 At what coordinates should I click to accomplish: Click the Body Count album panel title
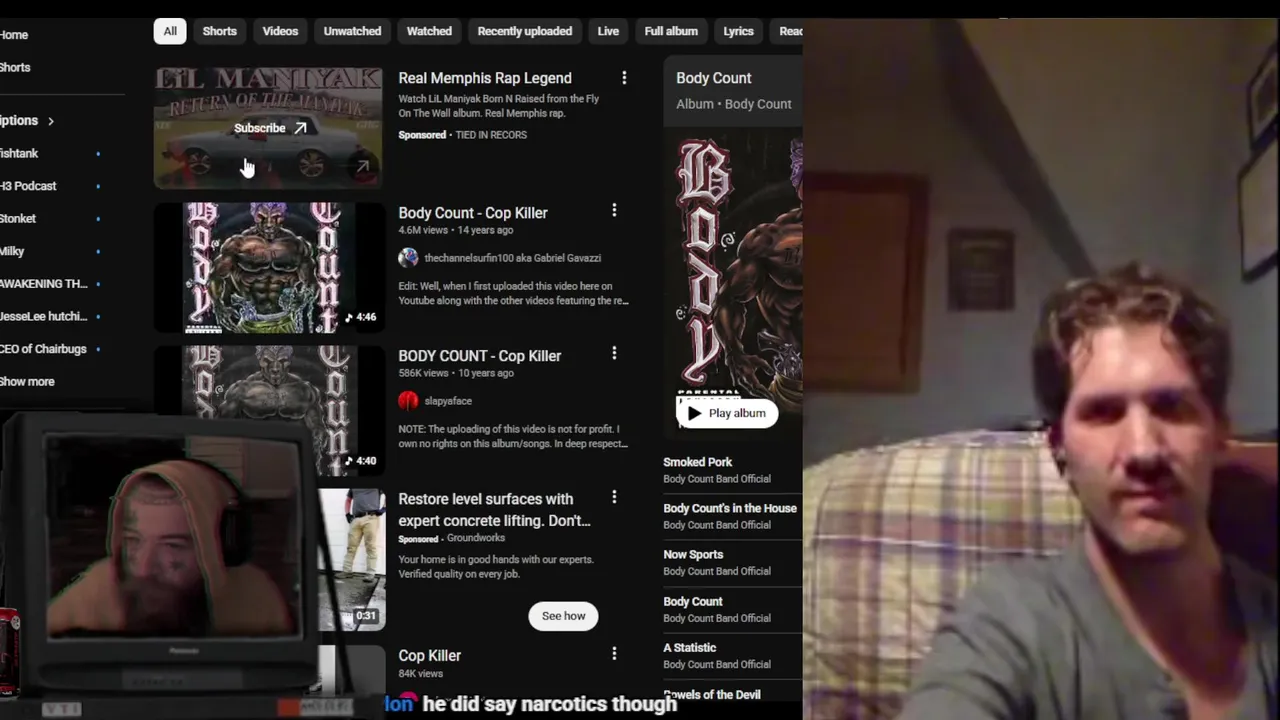point(714,78)
